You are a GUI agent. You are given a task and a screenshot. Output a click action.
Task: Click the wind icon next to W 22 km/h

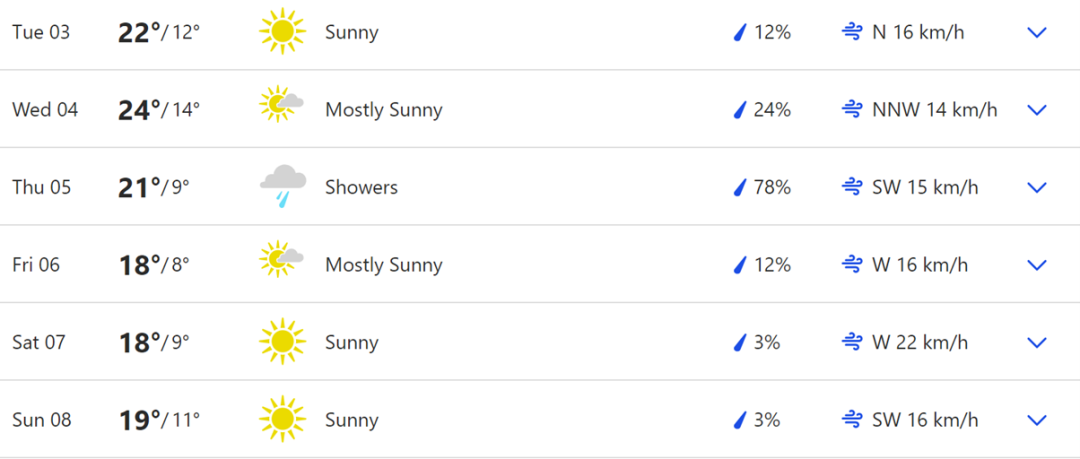852,343
